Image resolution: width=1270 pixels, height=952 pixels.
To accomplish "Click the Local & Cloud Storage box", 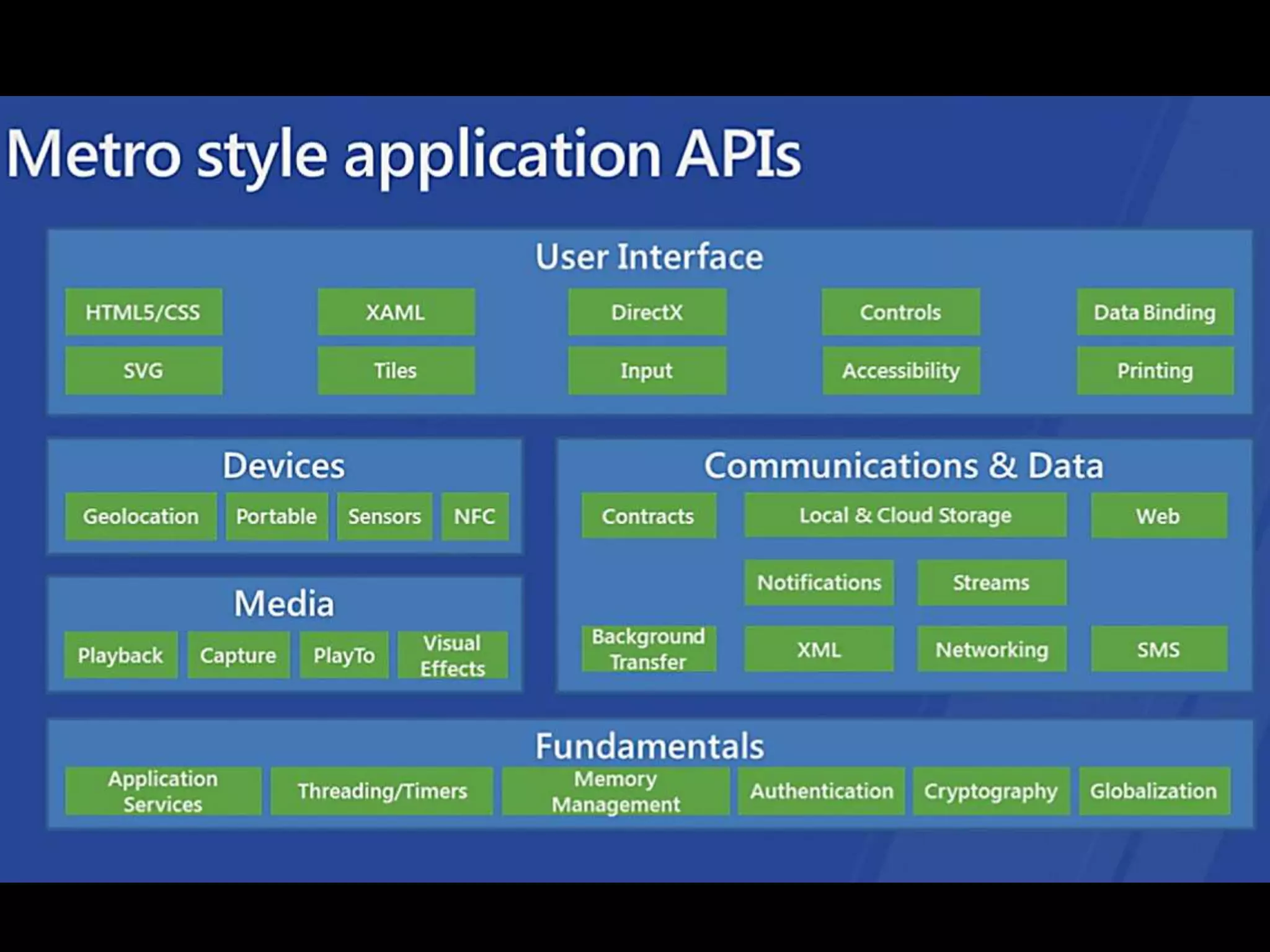I will (905, 515).
